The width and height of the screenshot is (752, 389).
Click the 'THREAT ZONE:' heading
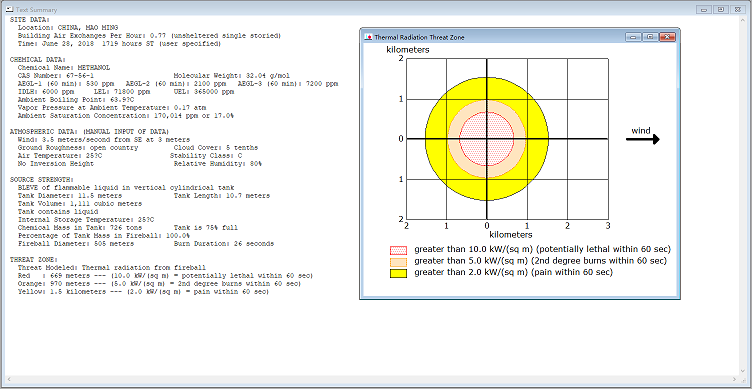[33, 259]
